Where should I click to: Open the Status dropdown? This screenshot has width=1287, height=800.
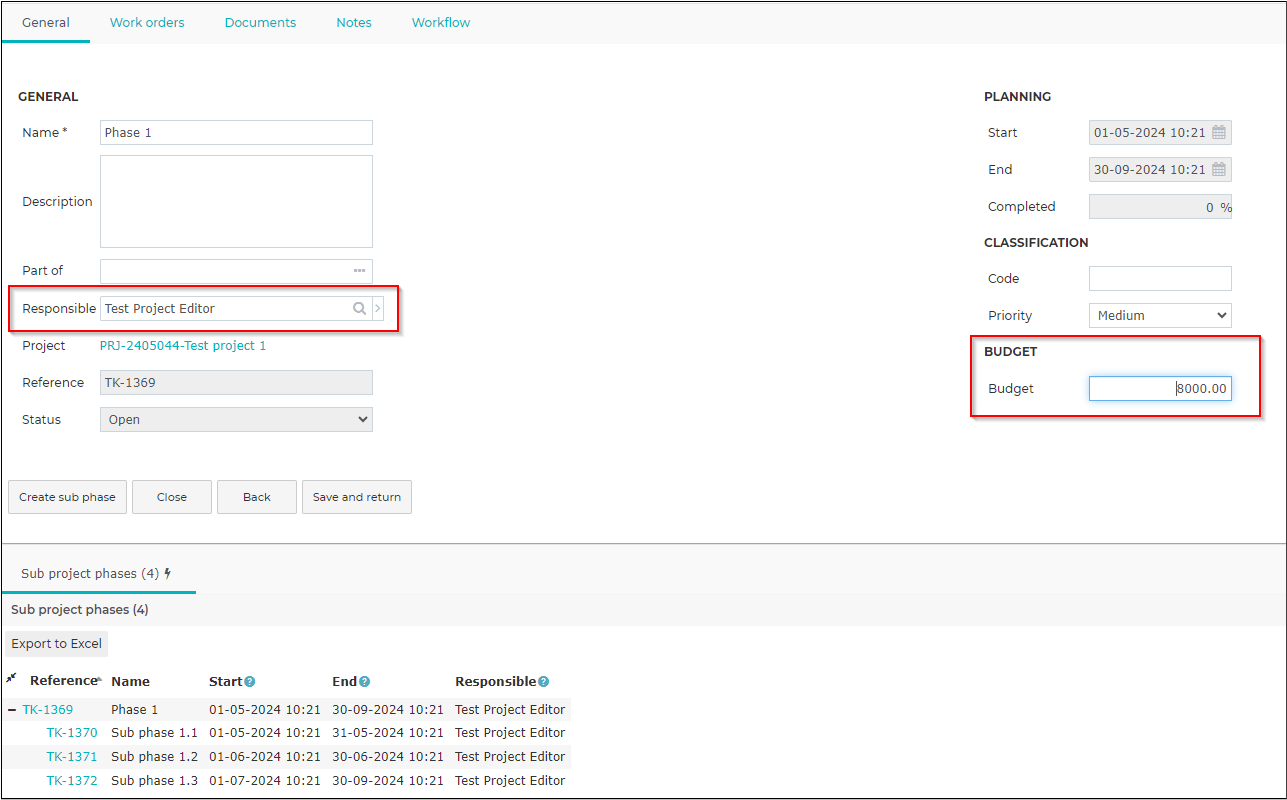coord(236,420)
